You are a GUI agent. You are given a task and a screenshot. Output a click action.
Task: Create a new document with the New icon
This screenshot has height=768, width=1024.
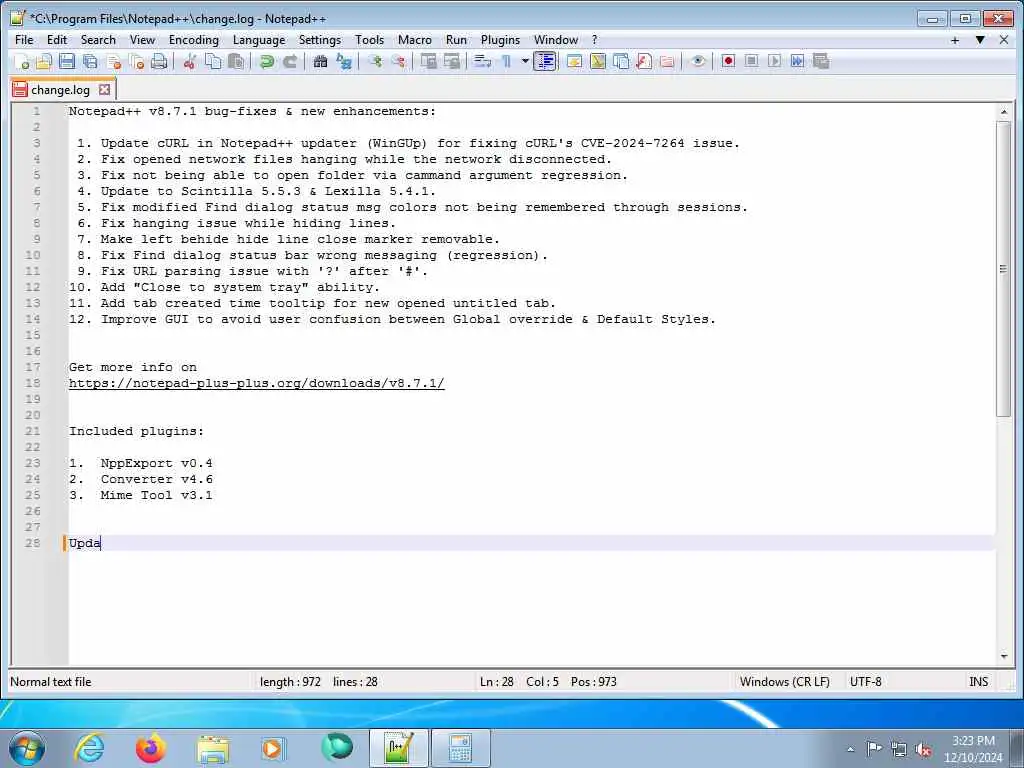coord(22,61)
